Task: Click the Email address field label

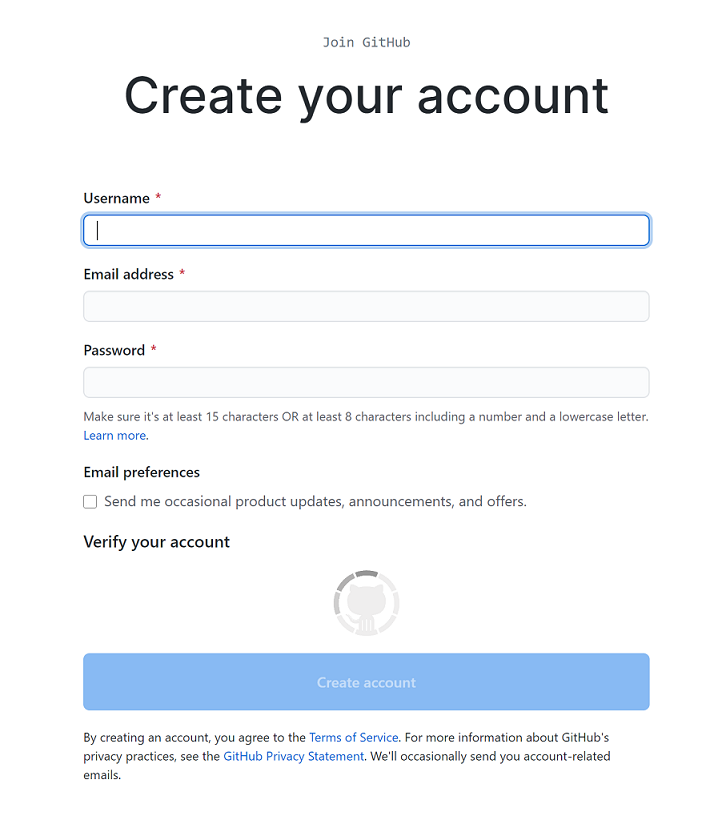Action: pyautogui.click(x=129, y=274)
